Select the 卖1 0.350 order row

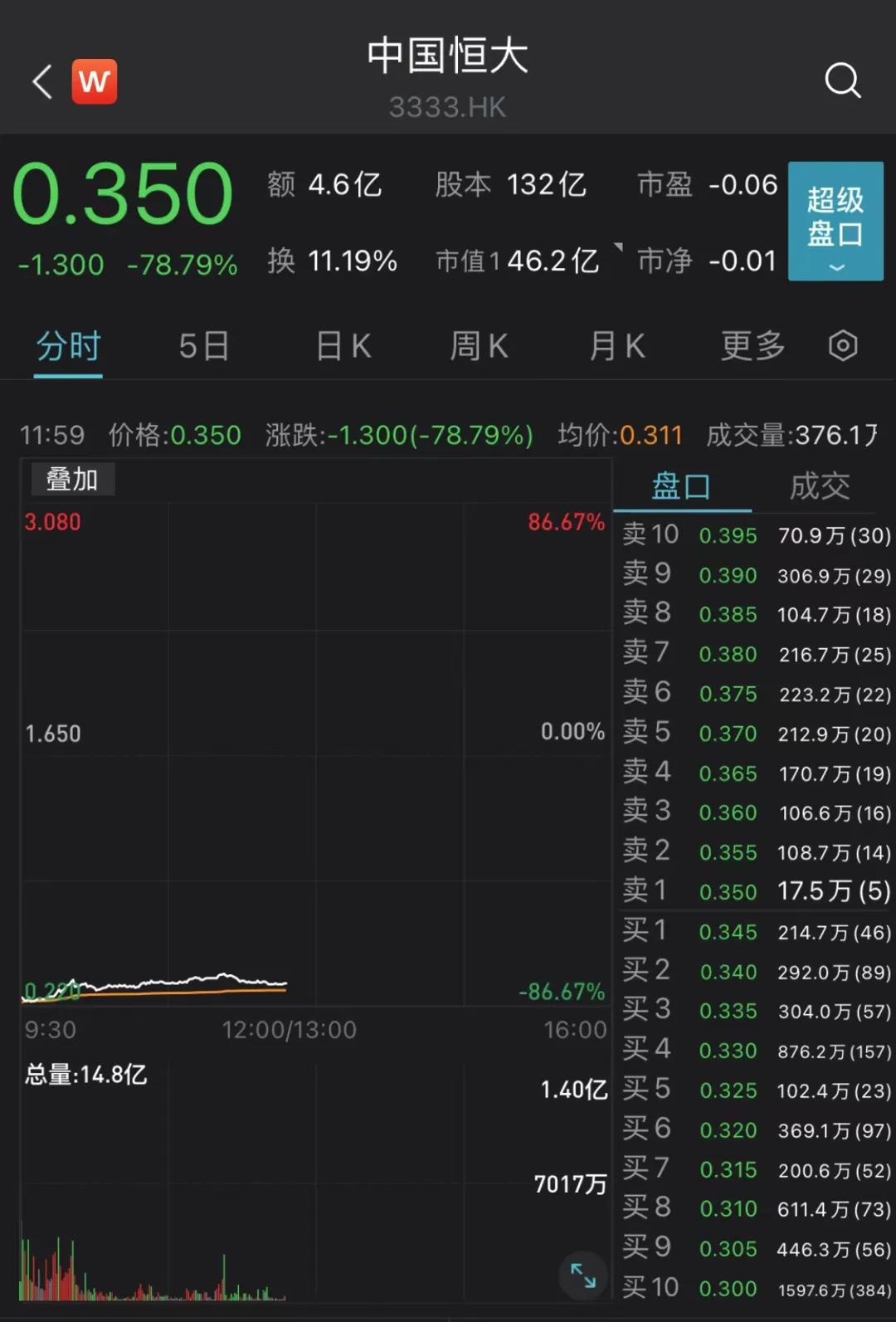757,891
